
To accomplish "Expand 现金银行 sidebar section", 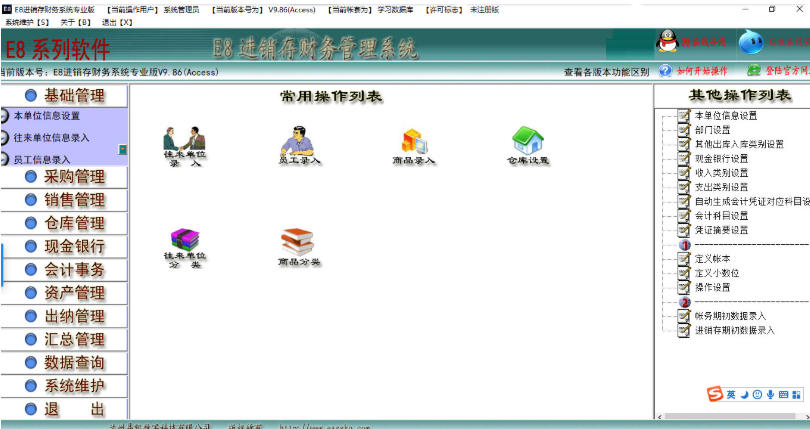I will click(x=64, y=247).
